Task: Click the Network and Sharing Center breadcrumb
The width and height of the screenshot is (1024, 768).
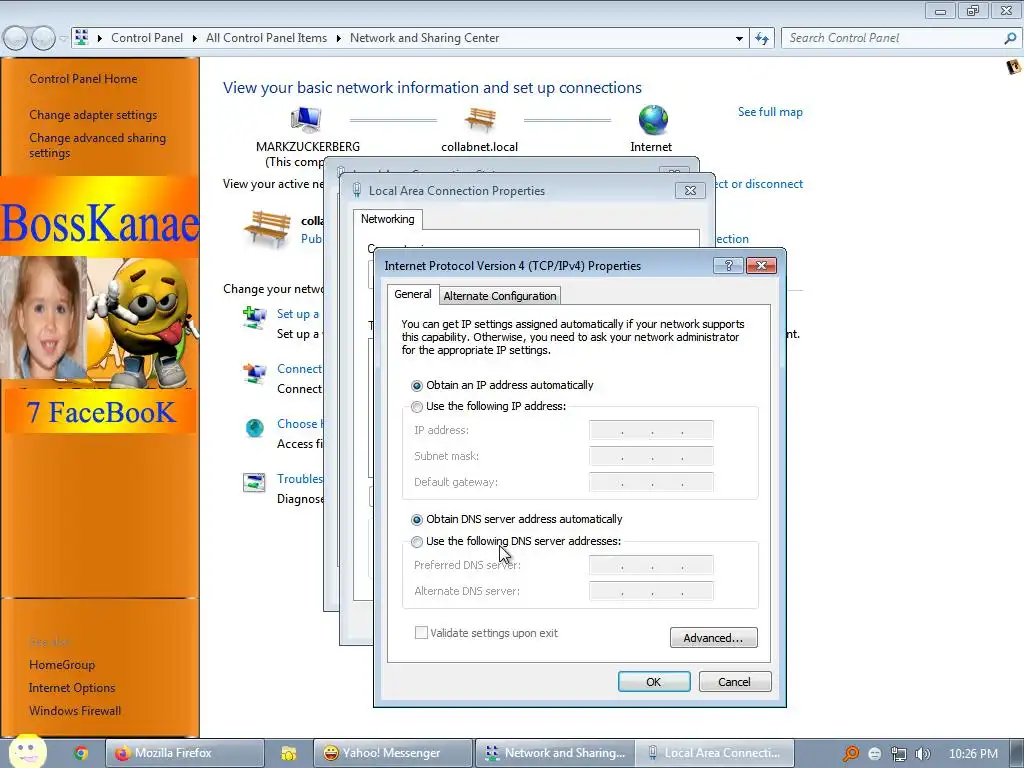Action: [x=424, y=38]
